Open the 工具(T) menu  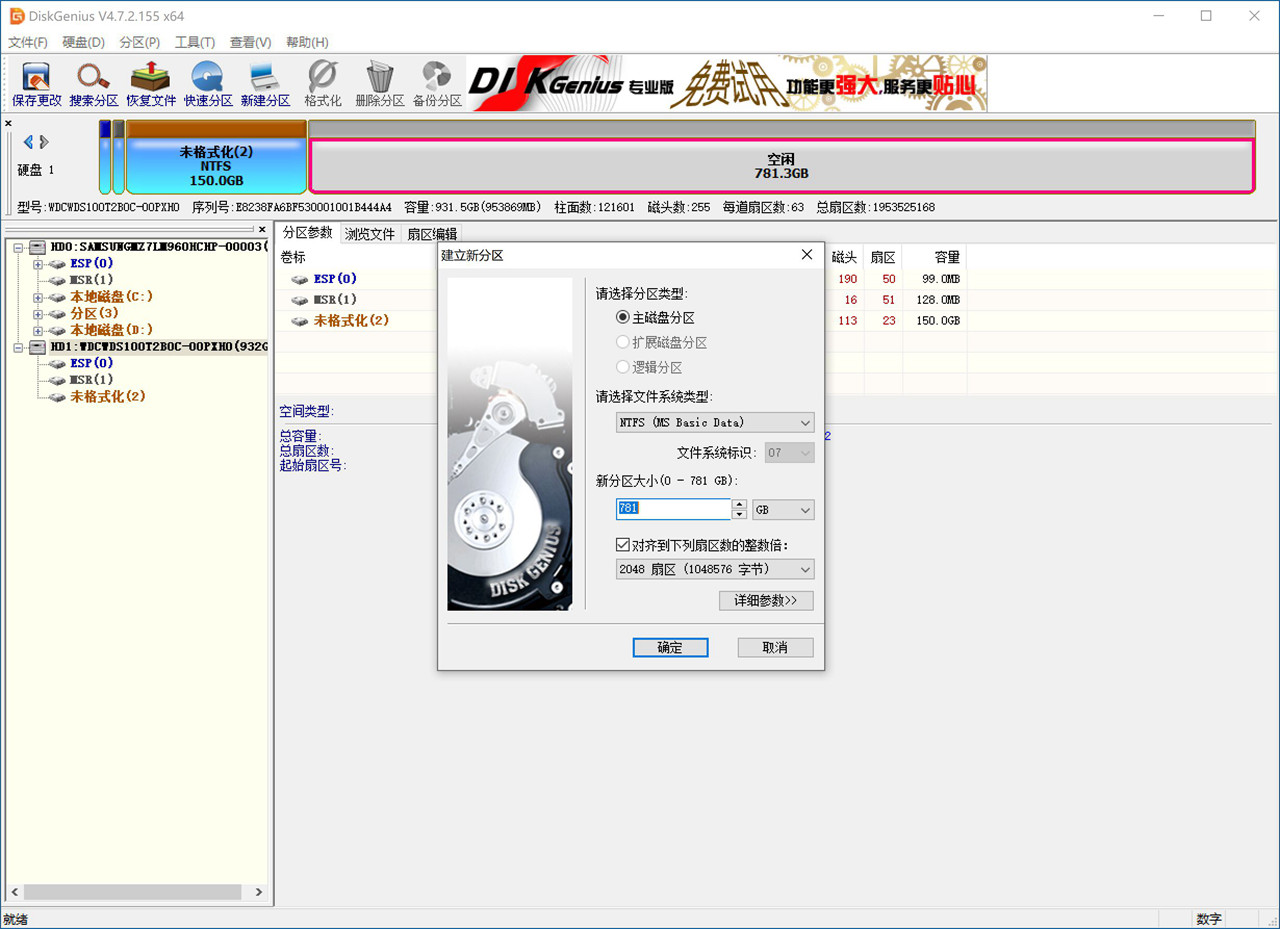pyautogui.click(x=194, y=42)
